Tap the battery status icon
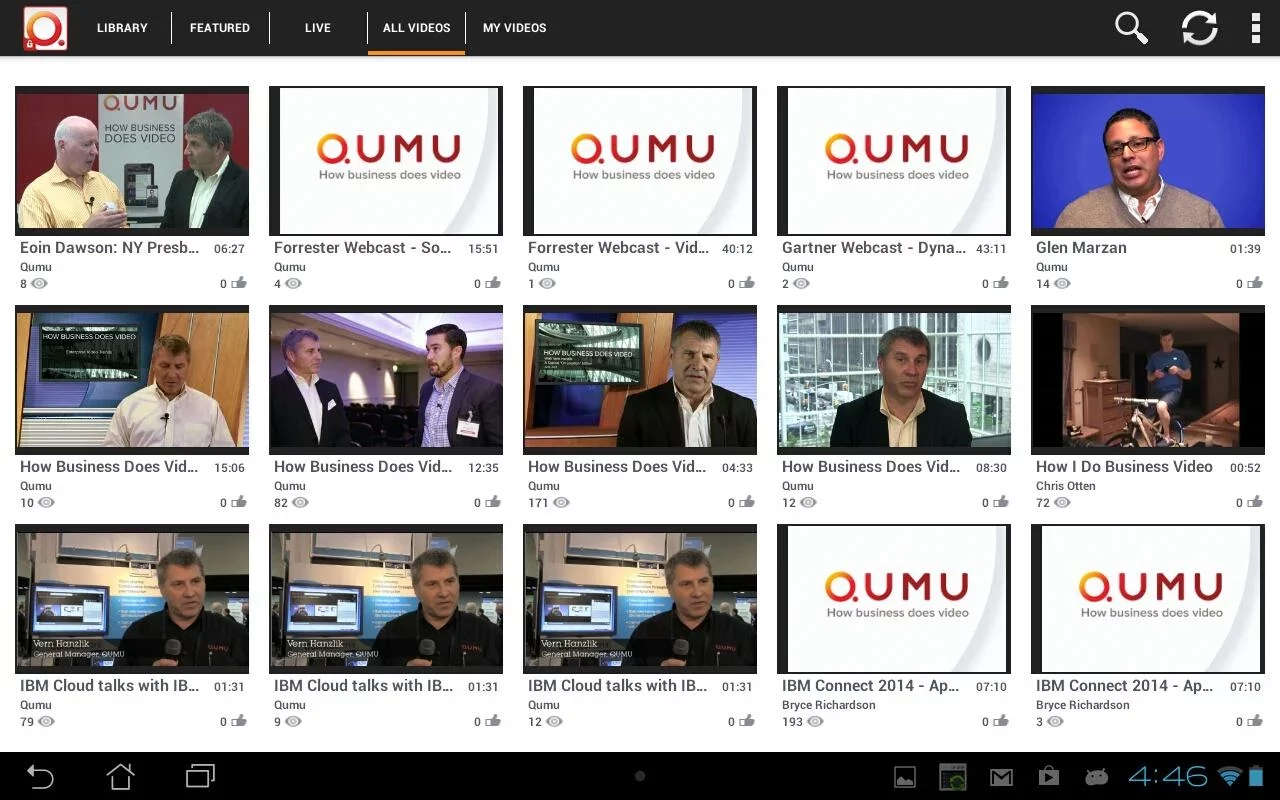Screen dimensions: 1280x800 tap(1258, 776)
